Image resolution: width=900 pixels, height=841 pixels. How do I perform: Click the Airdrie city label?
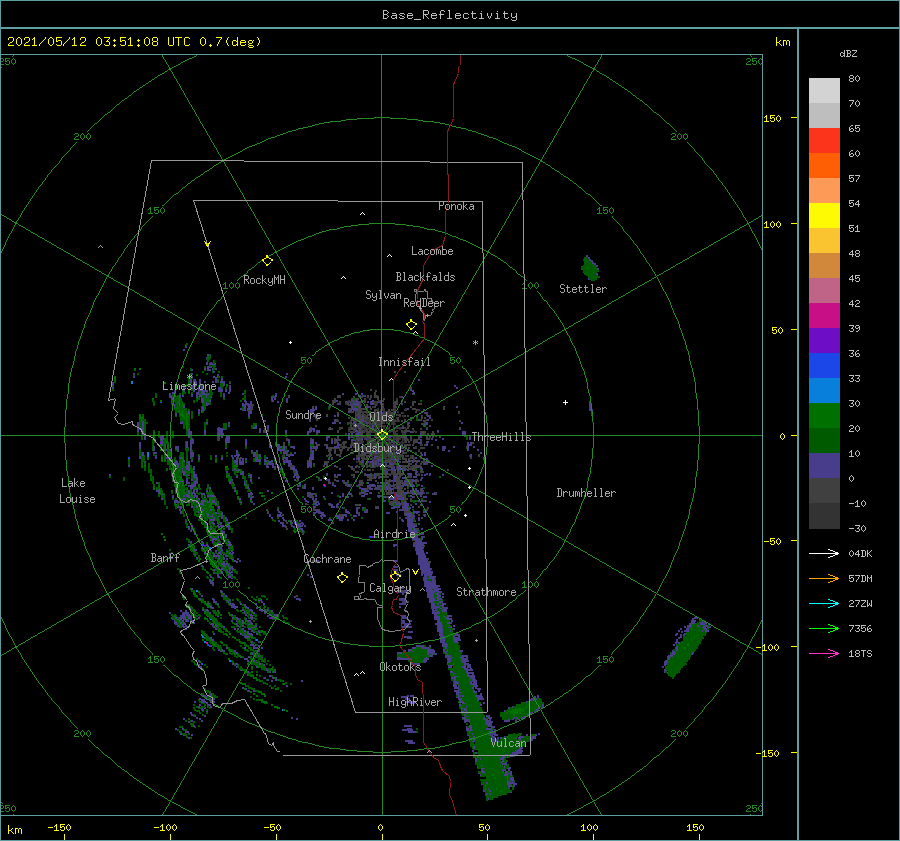[x=394, y=534]
